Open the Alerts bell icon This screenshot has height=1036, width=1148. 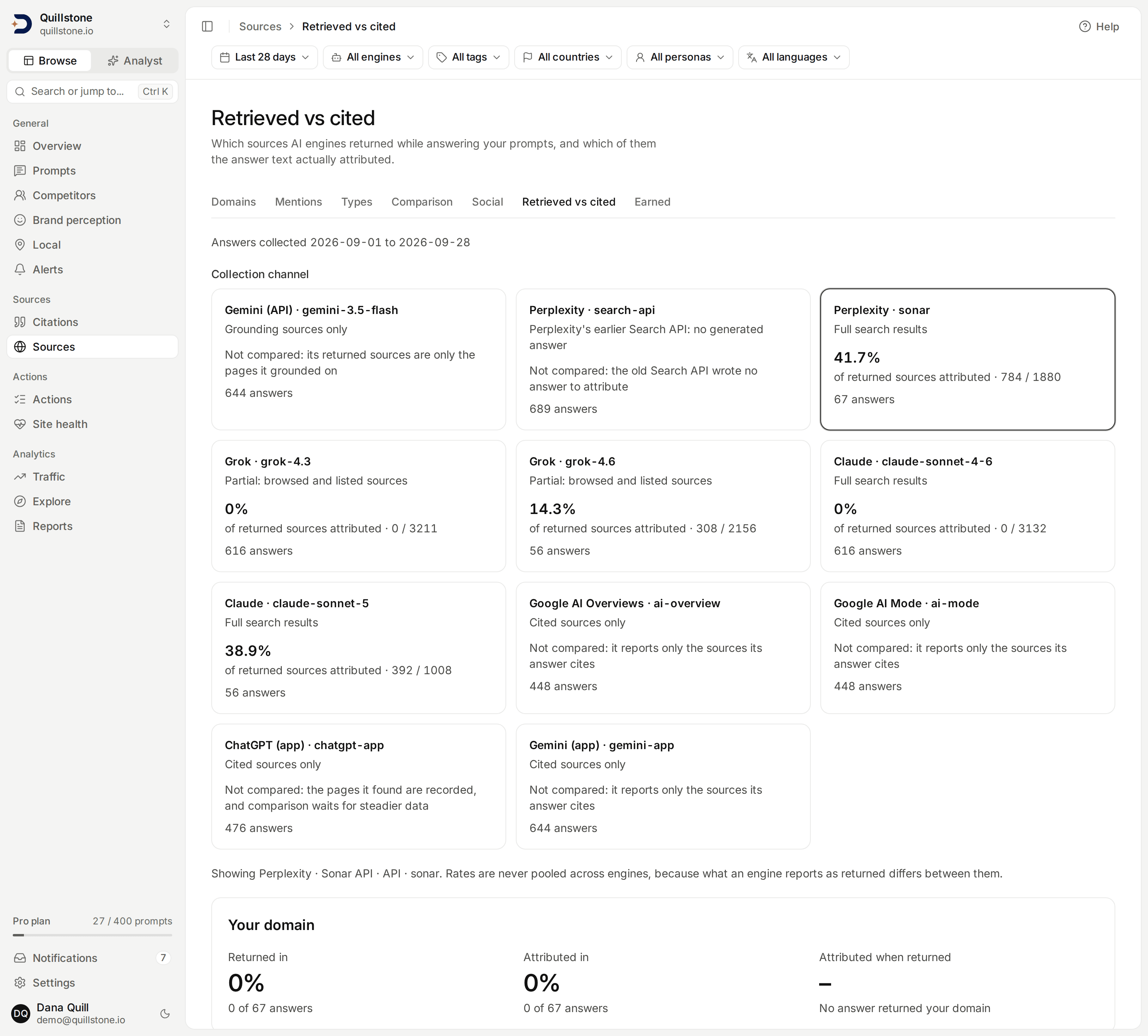coord(20,269)
